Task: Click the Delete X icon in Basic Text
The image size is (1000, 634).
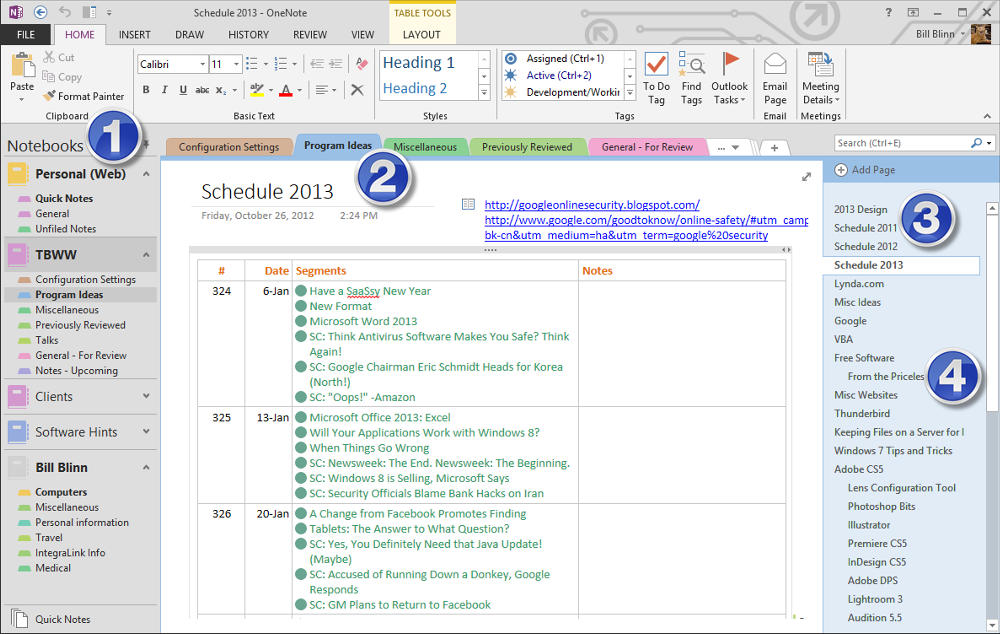Action: click(357, 90)
